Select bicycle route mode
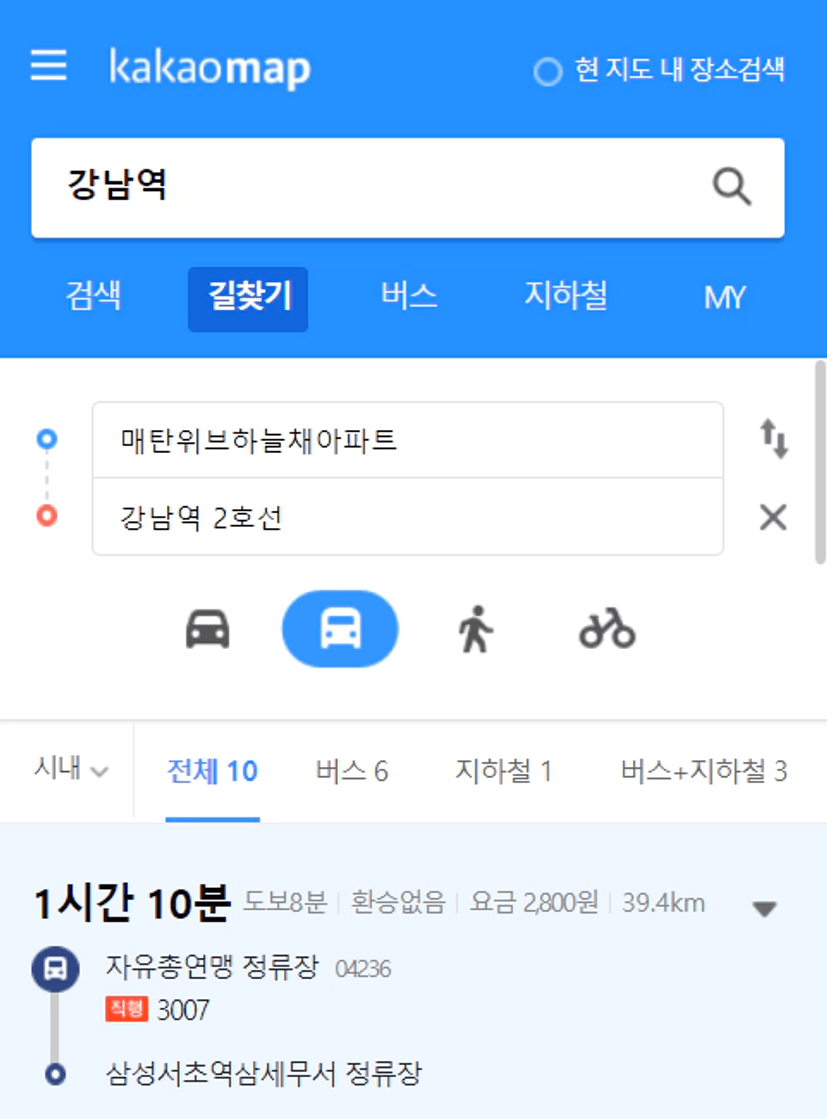The width and height of the screenshot is (827, 1119). (x=607, y=629)
